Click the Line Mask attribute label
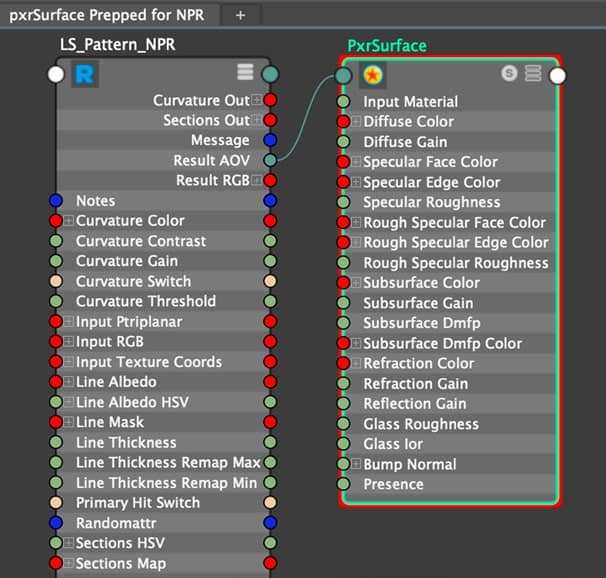606x578 pixels. point(110,422)
